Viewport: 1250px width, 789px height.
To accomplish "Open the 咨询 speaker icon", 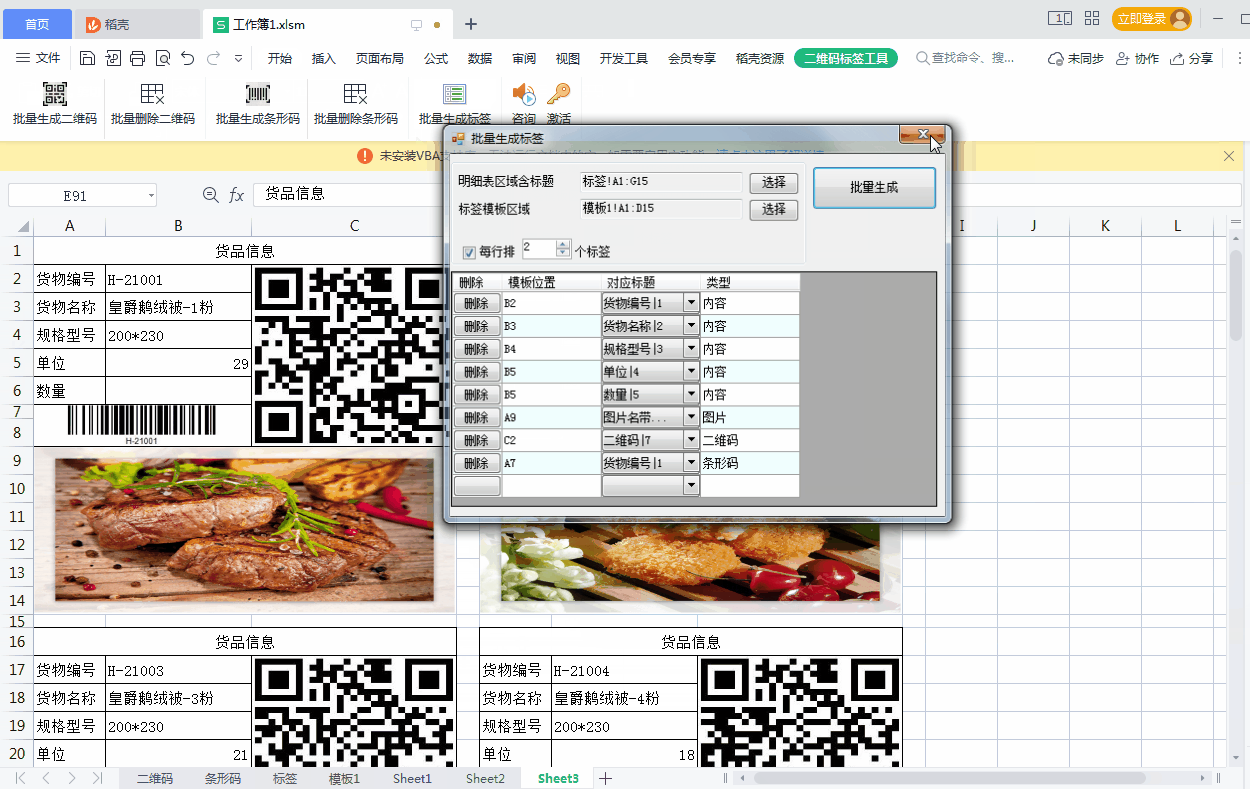I will click(524, 95).
